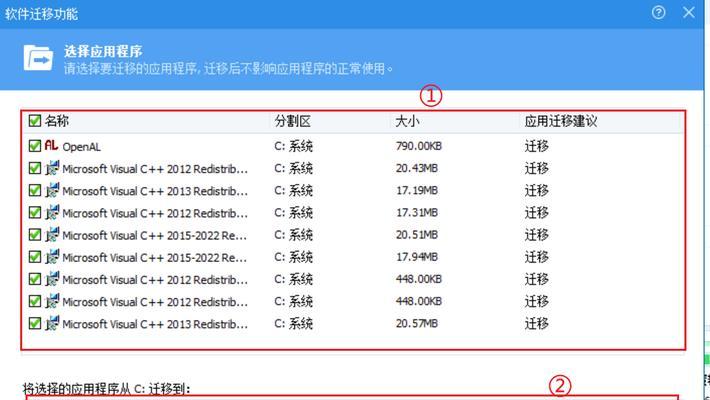The image size is (710, 400).
Task: Select Visual C++ 2013 name in 17.19MB row
Action: pyautogui.click(x=155, y=191)
